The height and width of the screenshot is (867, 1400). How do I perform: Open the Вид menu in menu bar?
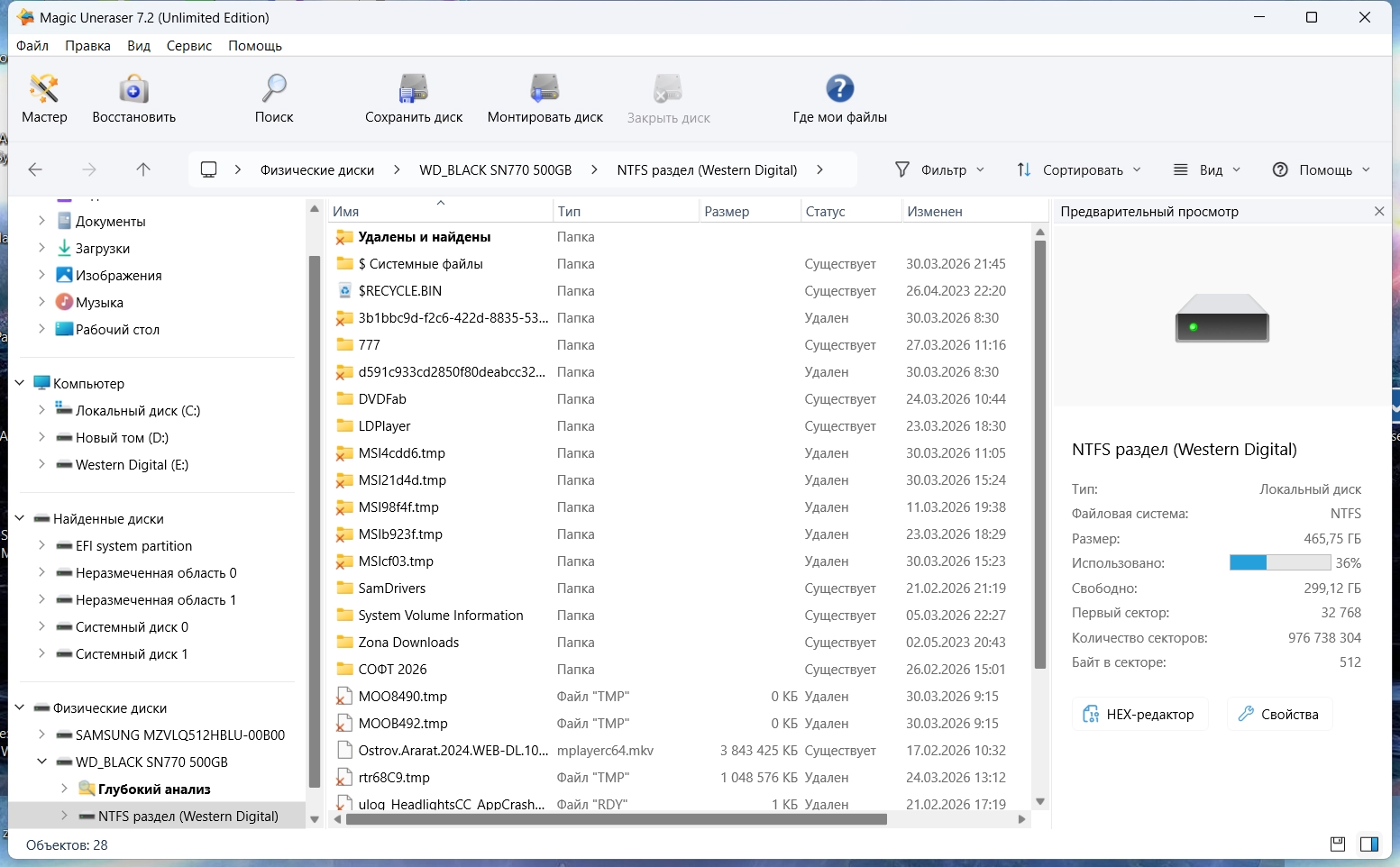(139, 45)
